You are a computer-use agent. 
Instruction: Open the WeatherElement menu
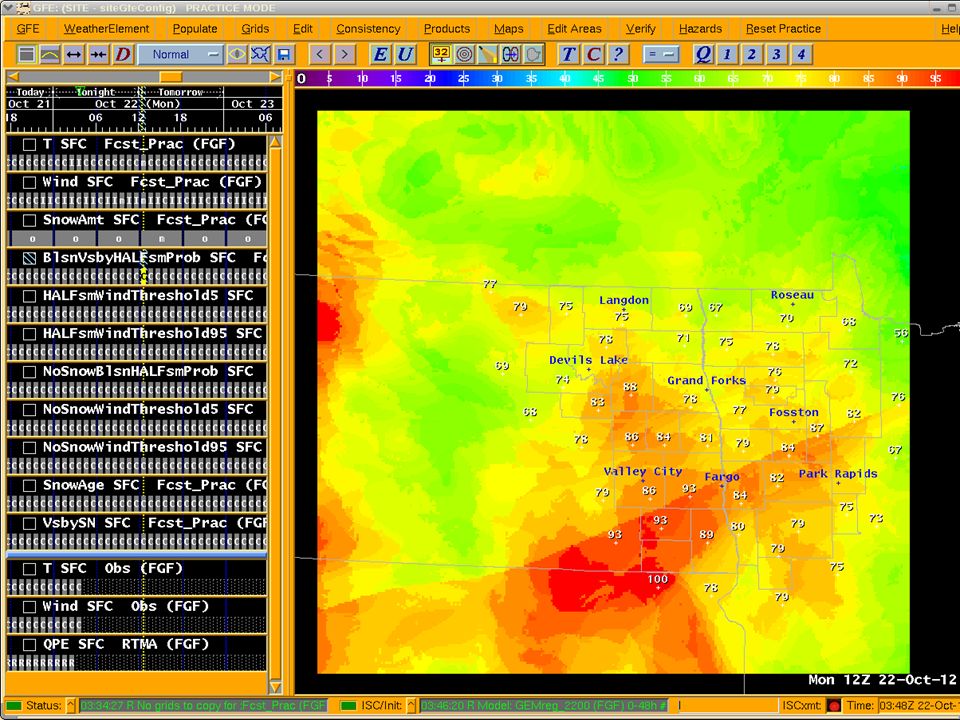coord(107,29)
